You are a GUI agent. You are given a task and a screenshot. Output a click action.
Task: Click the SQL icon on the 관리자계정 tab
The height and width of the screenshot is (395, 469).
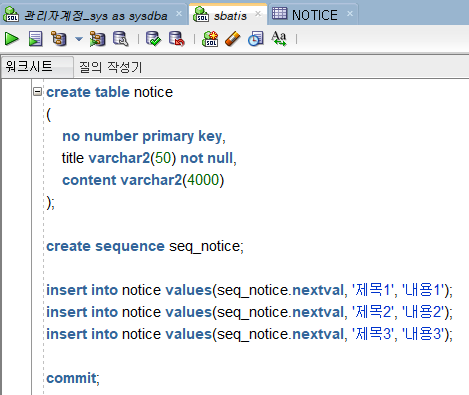[11, 14]
